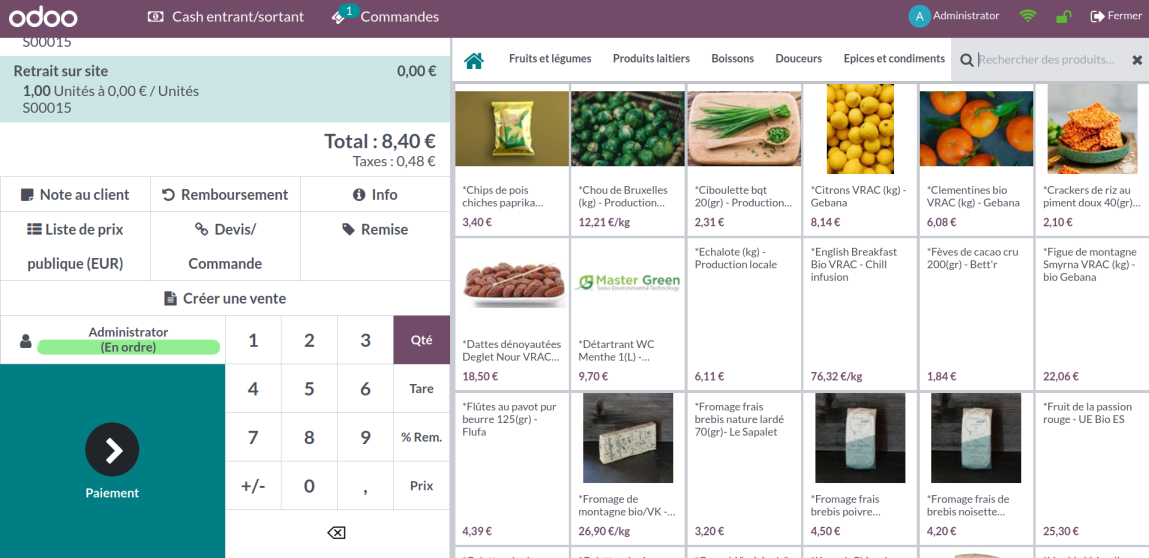Add Chips de pois chiches paprika product
Image resolution: width=1149 pixels, height=558 pixels.
[x=511, y=159]
